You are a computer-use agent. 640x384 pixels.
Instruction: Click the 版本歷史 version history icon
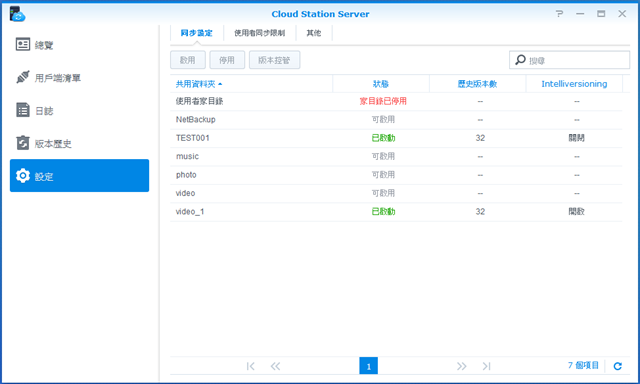coord(23,143)
